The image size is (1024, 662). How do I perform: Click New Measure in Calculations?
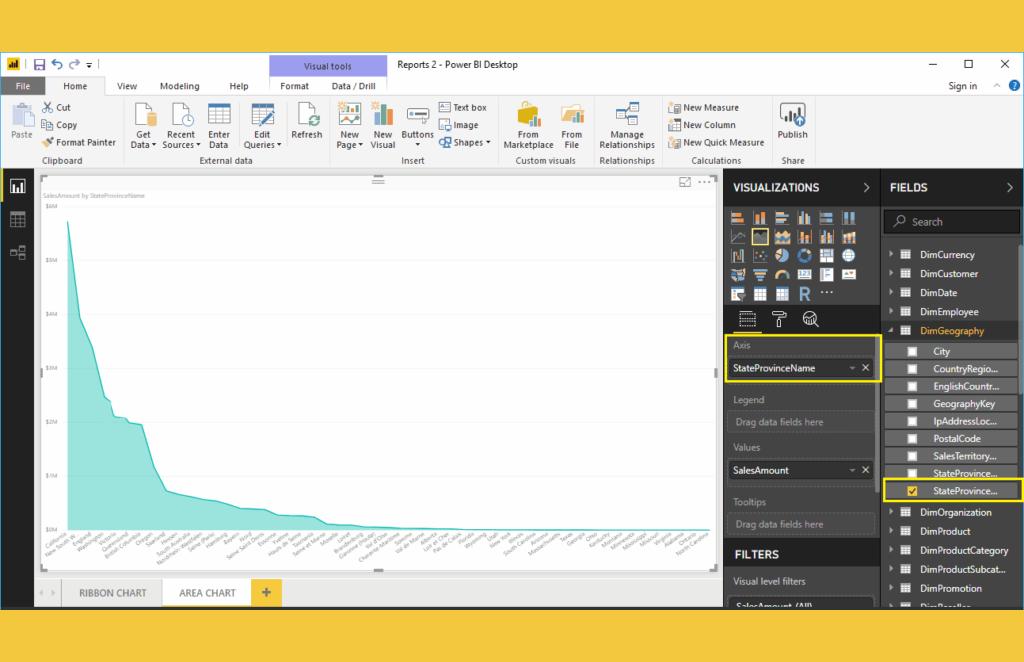[x=704, y=108]
